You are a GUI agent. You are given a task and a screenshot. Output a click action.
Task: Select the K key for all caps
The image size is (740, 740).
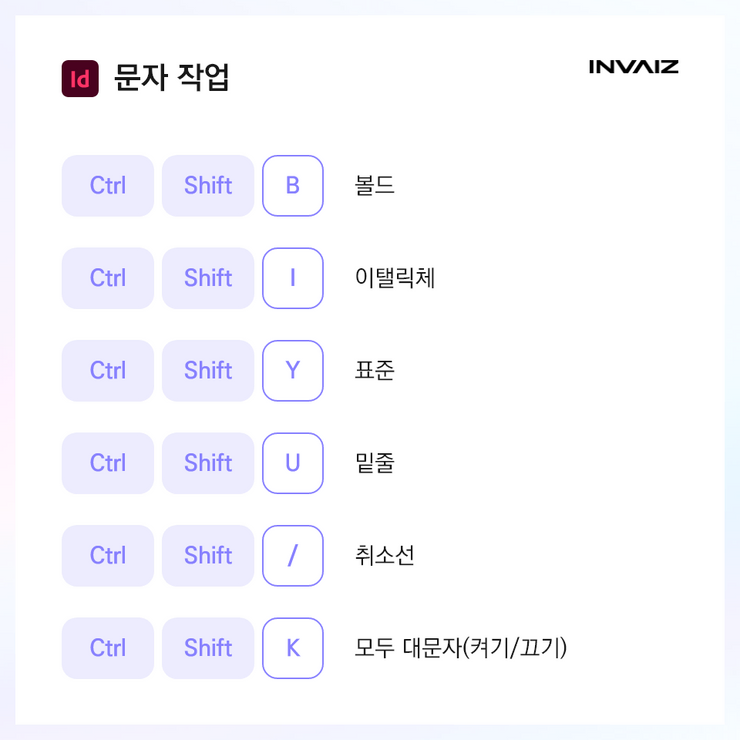coord(293,648)
